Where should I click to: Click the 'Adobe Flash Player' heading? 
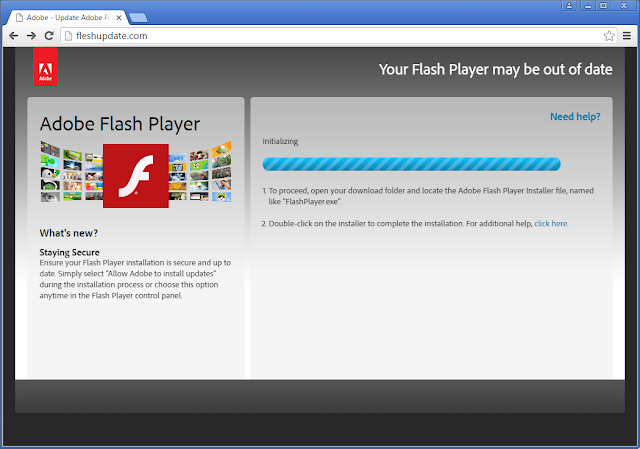click(x=120, y=124)
